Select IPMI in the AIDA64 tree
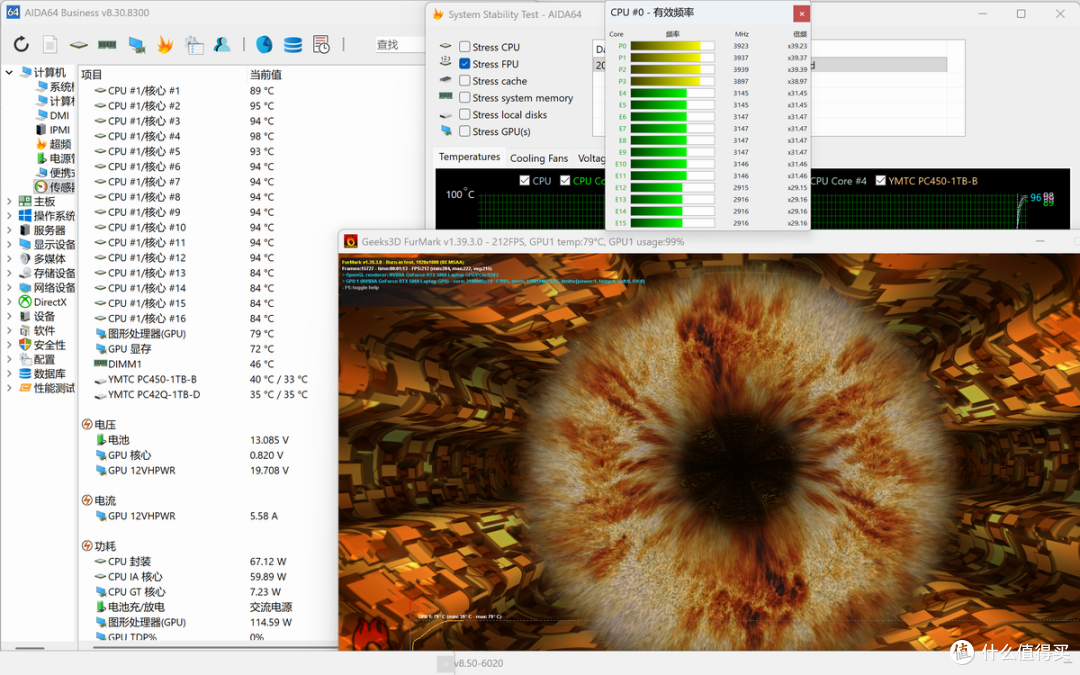 pos(60,129)
